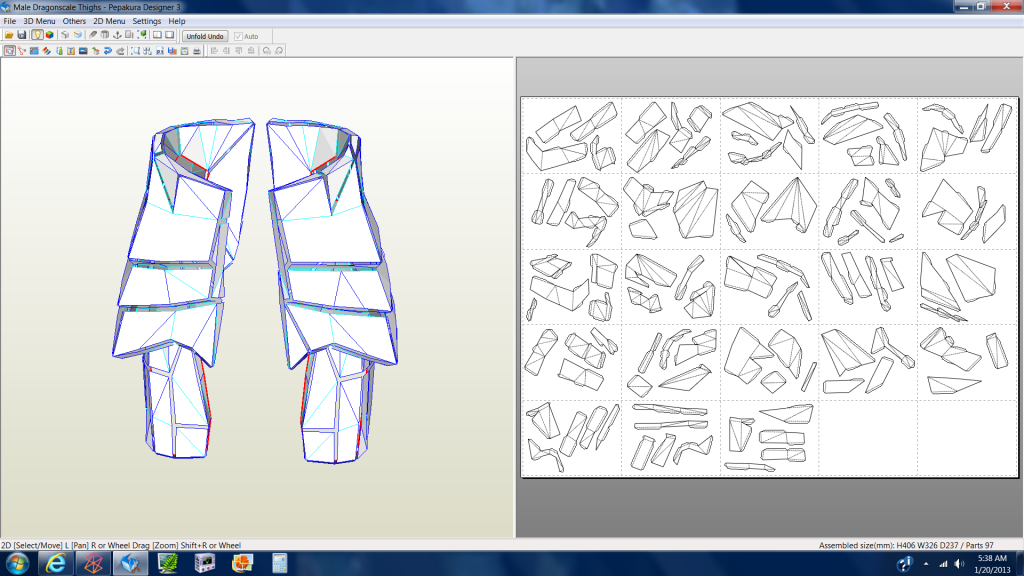The width and height of the screenshot is (1024, 576).
Task: Click the blue window icon in second toolbar
Action: pos(34,51)
